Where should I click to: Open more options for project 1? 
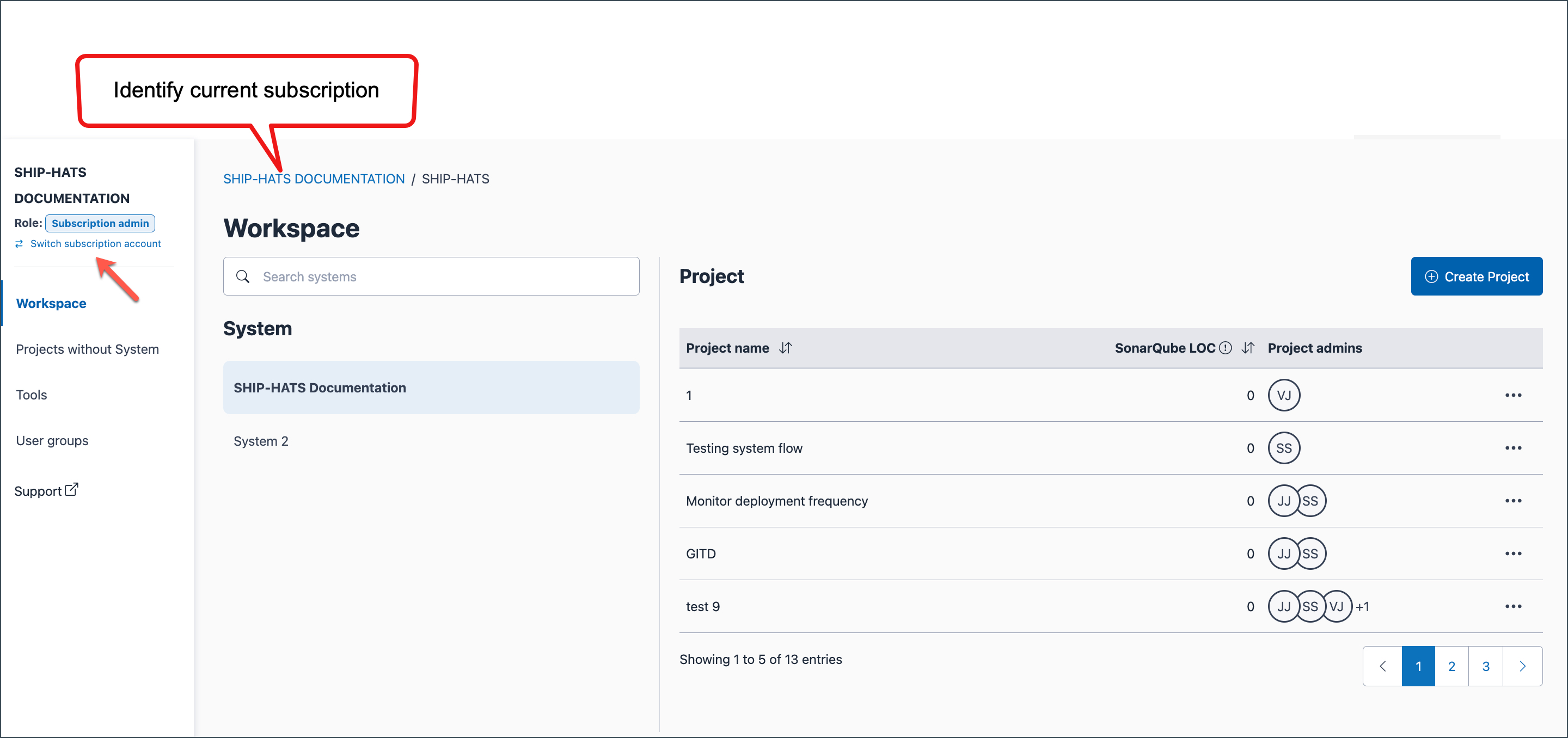(1513, 396)
